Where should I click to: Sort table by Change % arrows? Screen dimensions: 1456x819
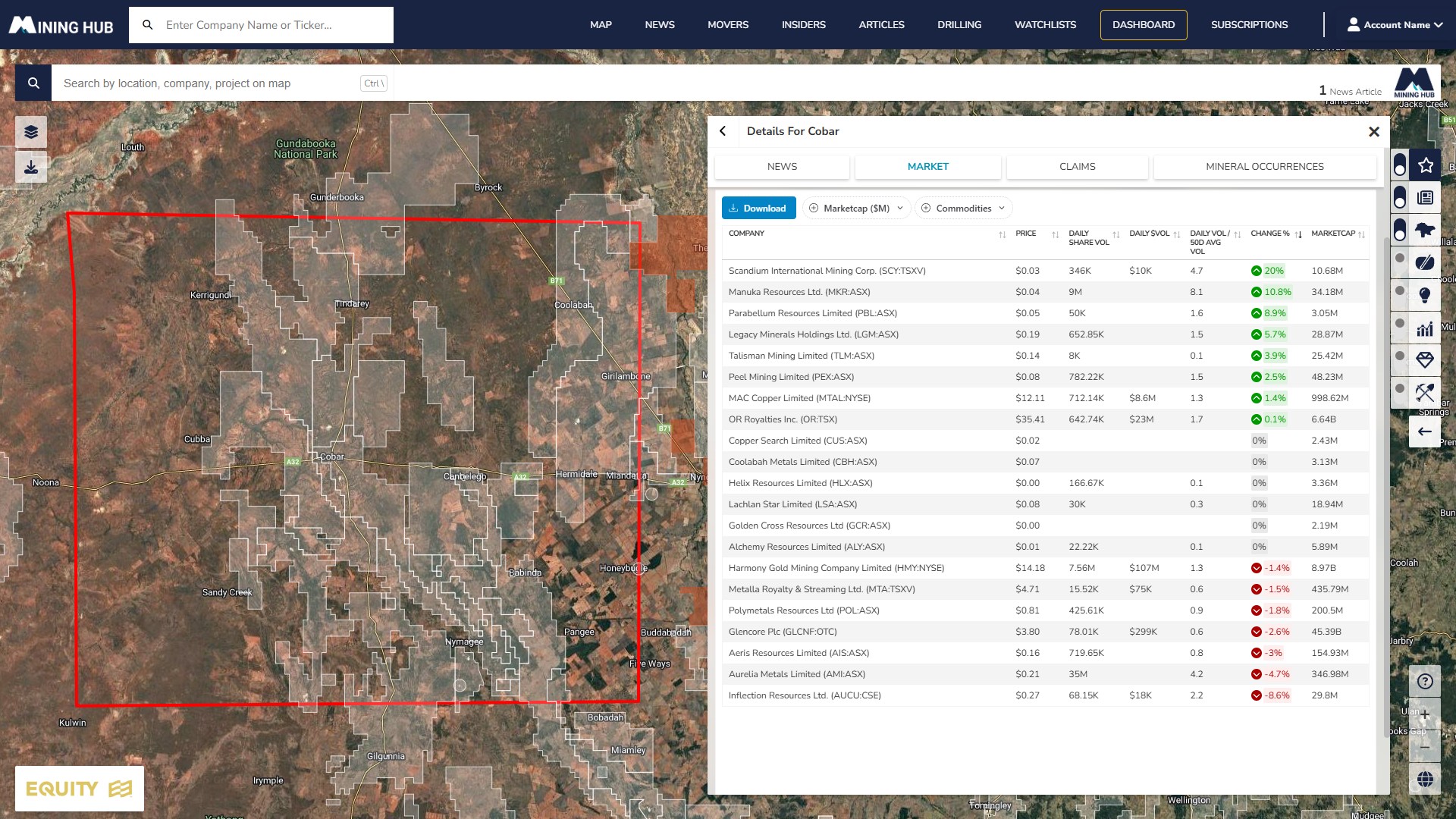1298,234
